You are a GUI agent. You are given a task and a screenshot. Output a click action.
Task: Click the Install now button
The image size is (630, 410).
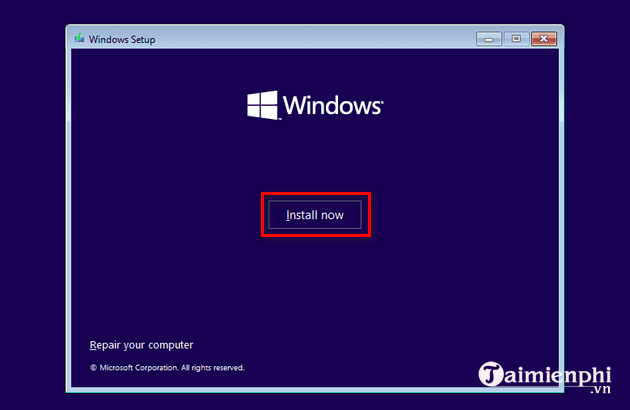click(x=315, y=215)
